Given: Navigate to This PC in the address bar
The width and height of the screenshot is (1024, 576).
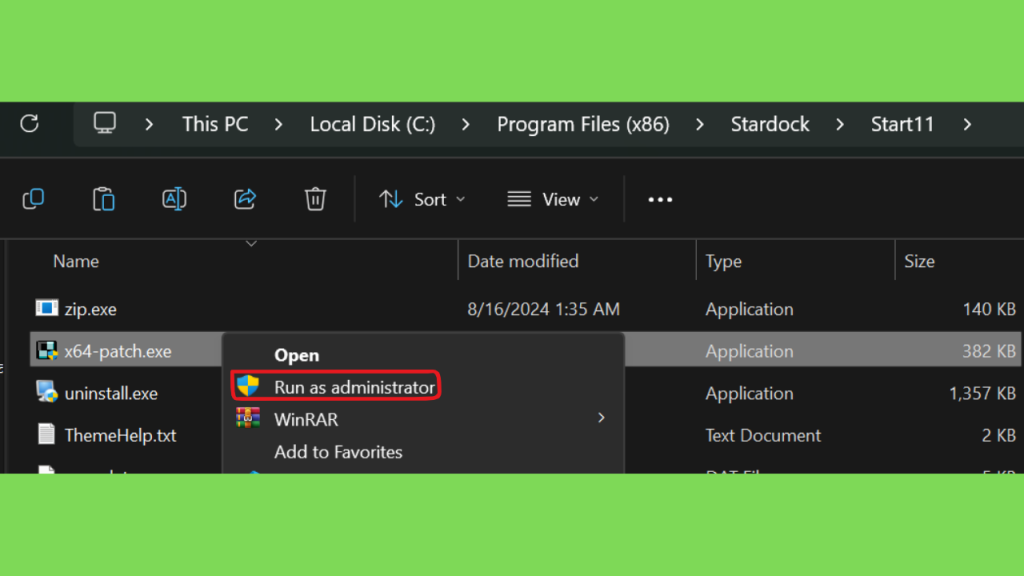Looking at the screenshot, I should point(215,124).
